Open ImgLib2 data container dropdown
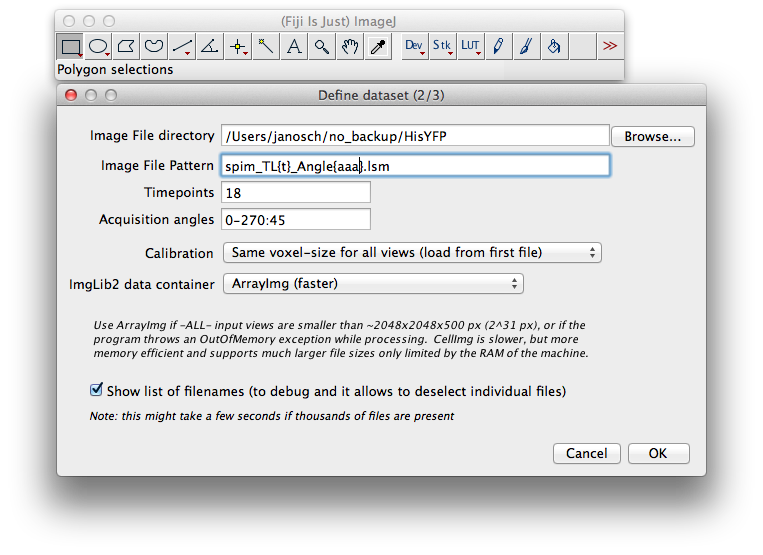The image size is (763, 555). point(373,284)
